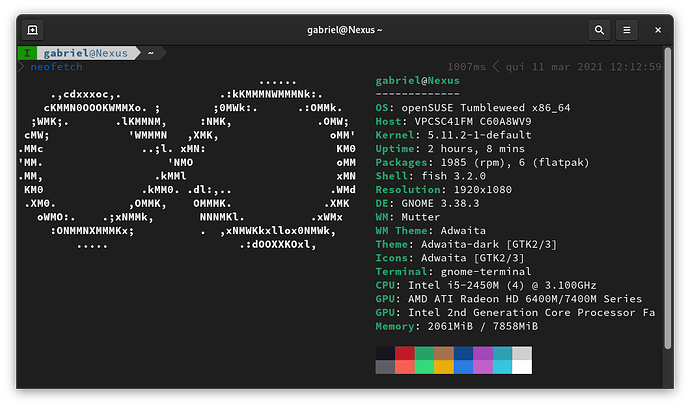Click the WM Theme: Adwaita line
Image resolution: width=690 pixels, height=407 pixels.
[x=431, y=231]
